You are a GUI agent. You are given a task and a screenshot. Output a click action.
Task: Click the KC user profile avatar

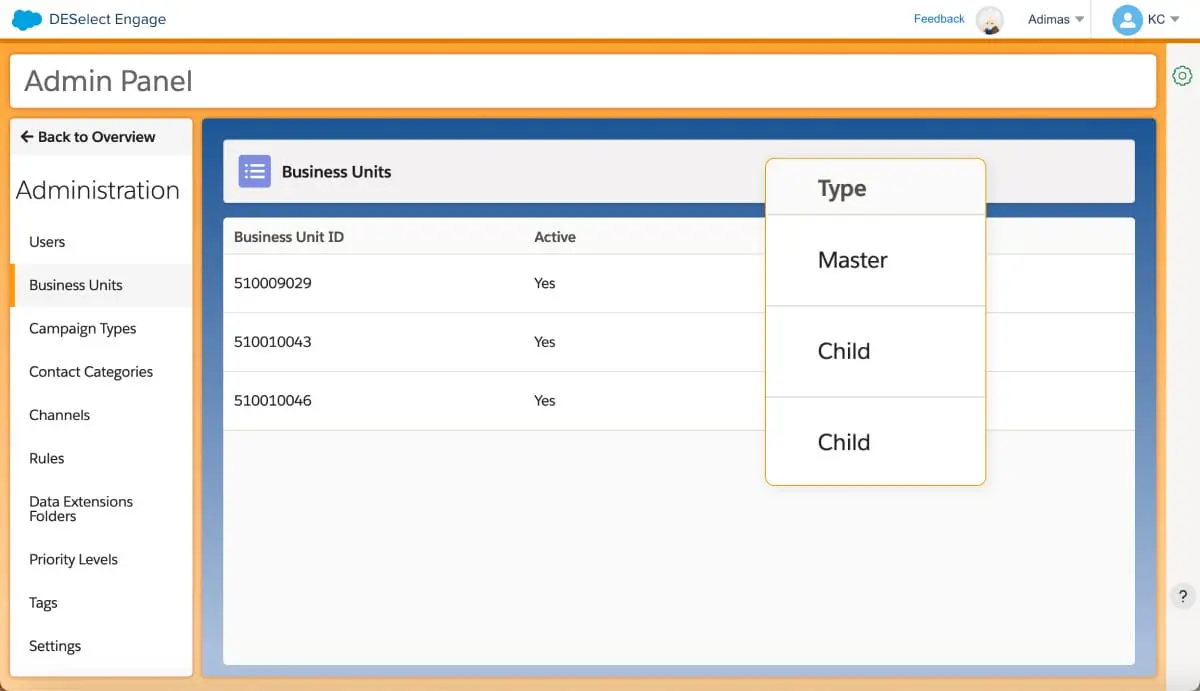1127,20
